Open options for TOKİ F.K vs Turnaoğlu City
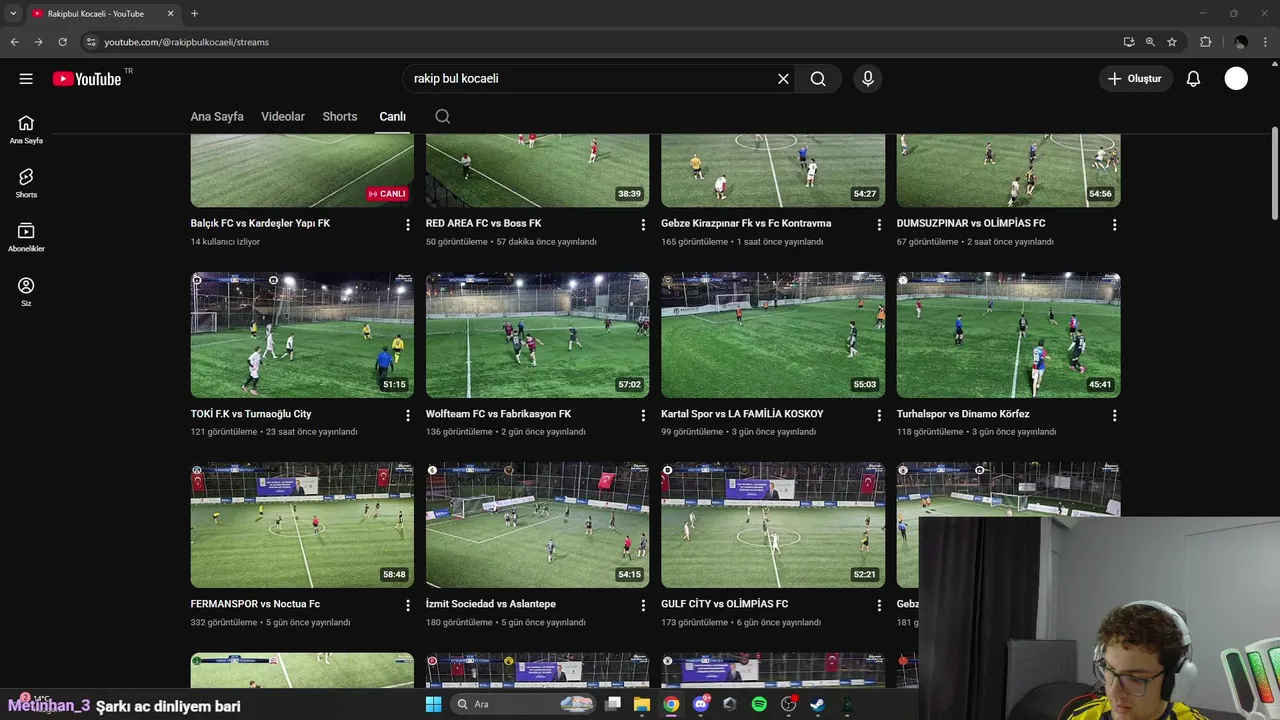 coord(407,415)
